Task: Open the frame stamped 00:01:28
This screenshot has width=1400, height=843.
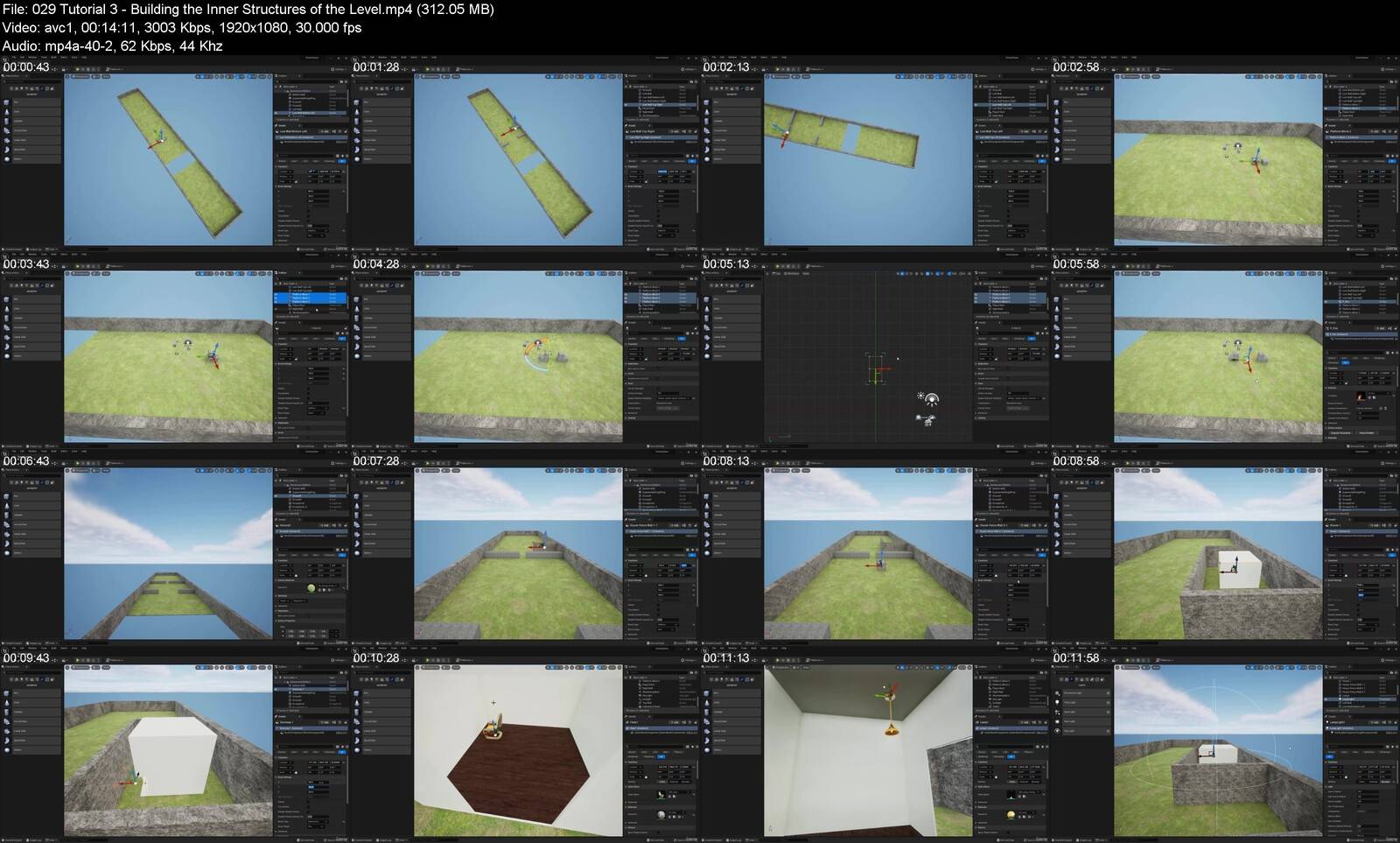Action: click(525, 154)
